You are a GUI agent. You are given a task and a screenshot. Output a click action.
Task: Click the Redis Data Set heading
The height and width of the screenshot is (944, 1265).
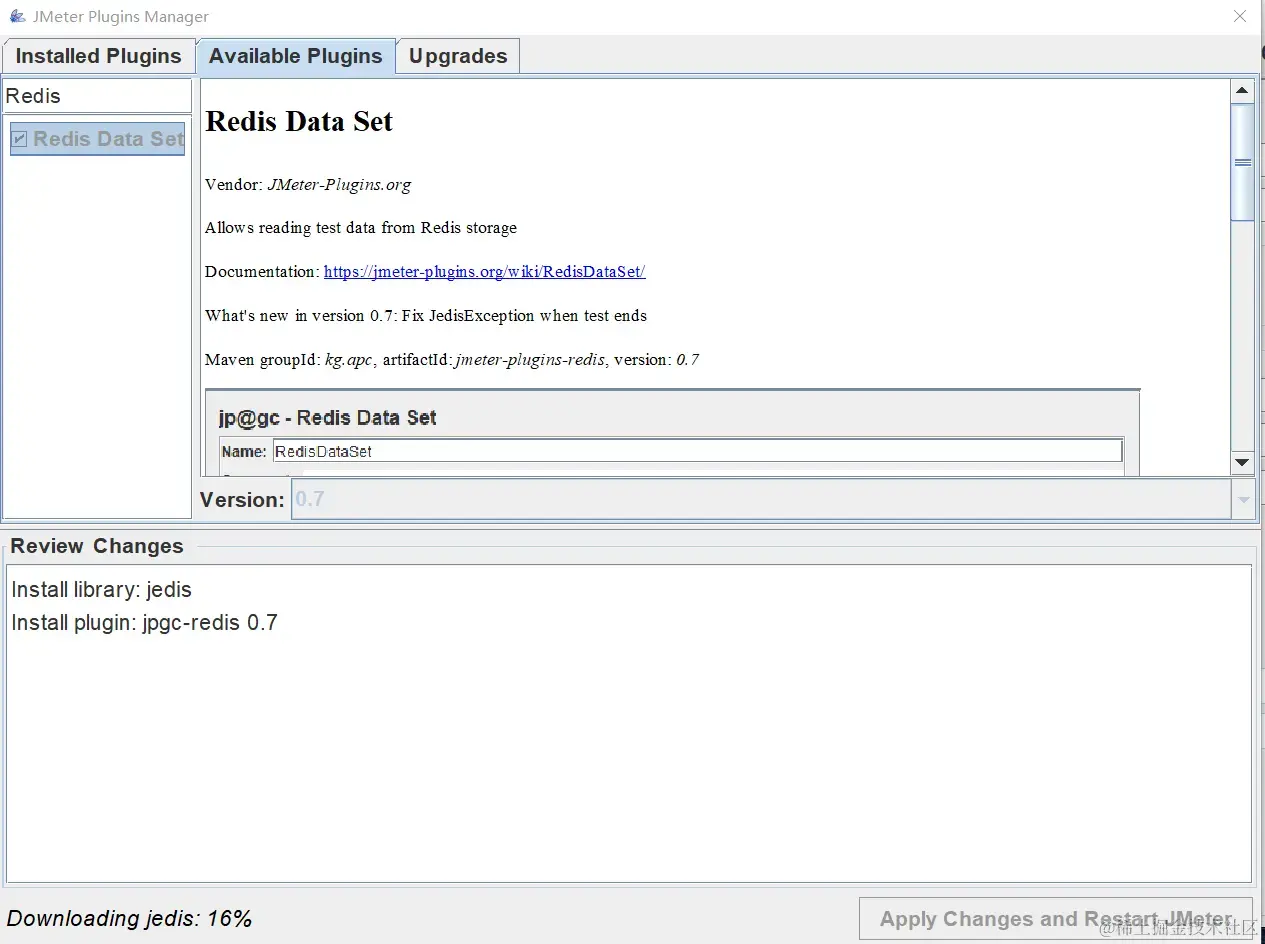[x=299, y=121]
